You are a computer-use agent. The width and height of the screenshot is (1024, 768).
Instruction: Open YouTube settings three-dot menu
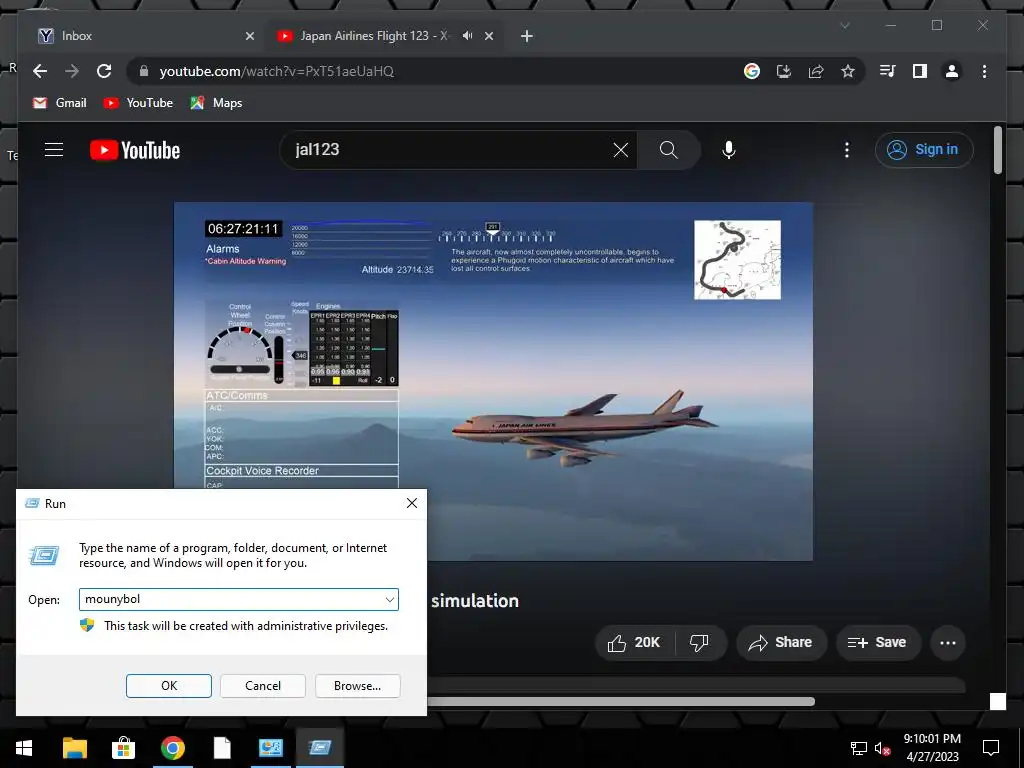point(846,150)
